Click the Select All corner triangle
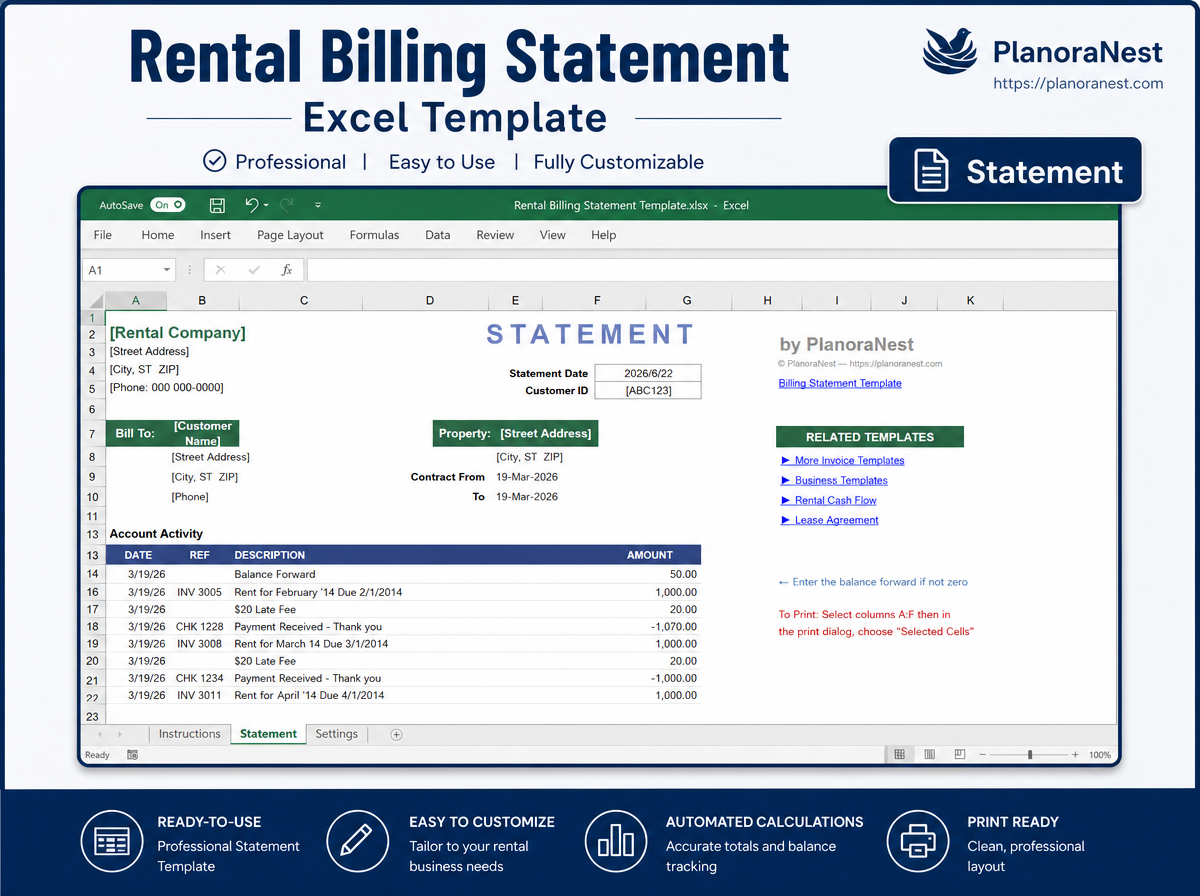 [x=94, y=300]
